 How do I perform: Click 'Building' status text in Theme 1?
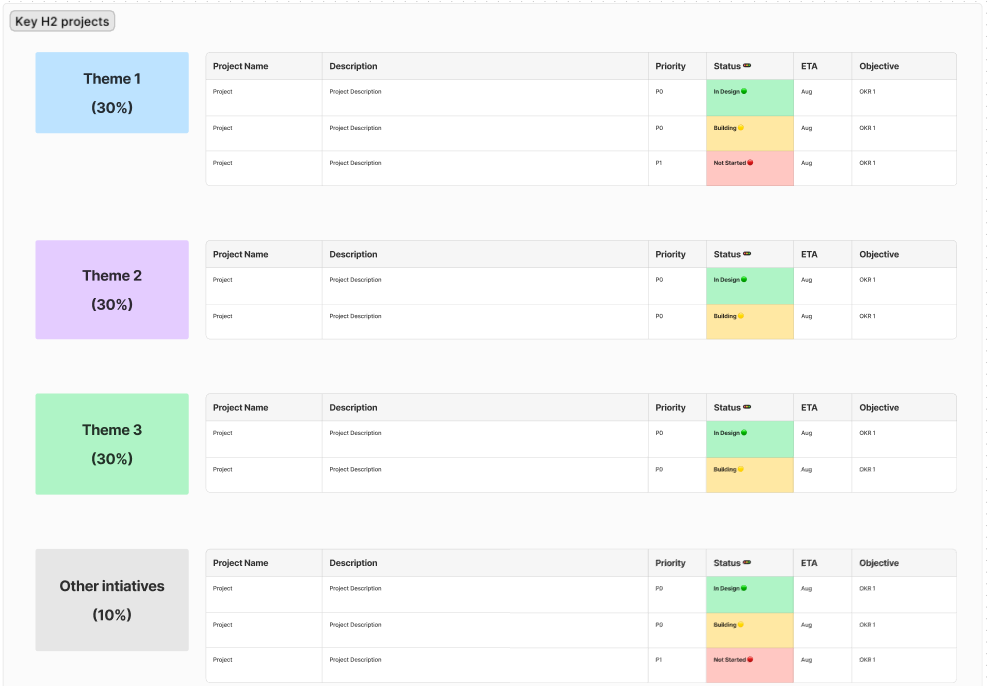click(x=725, y=128)
